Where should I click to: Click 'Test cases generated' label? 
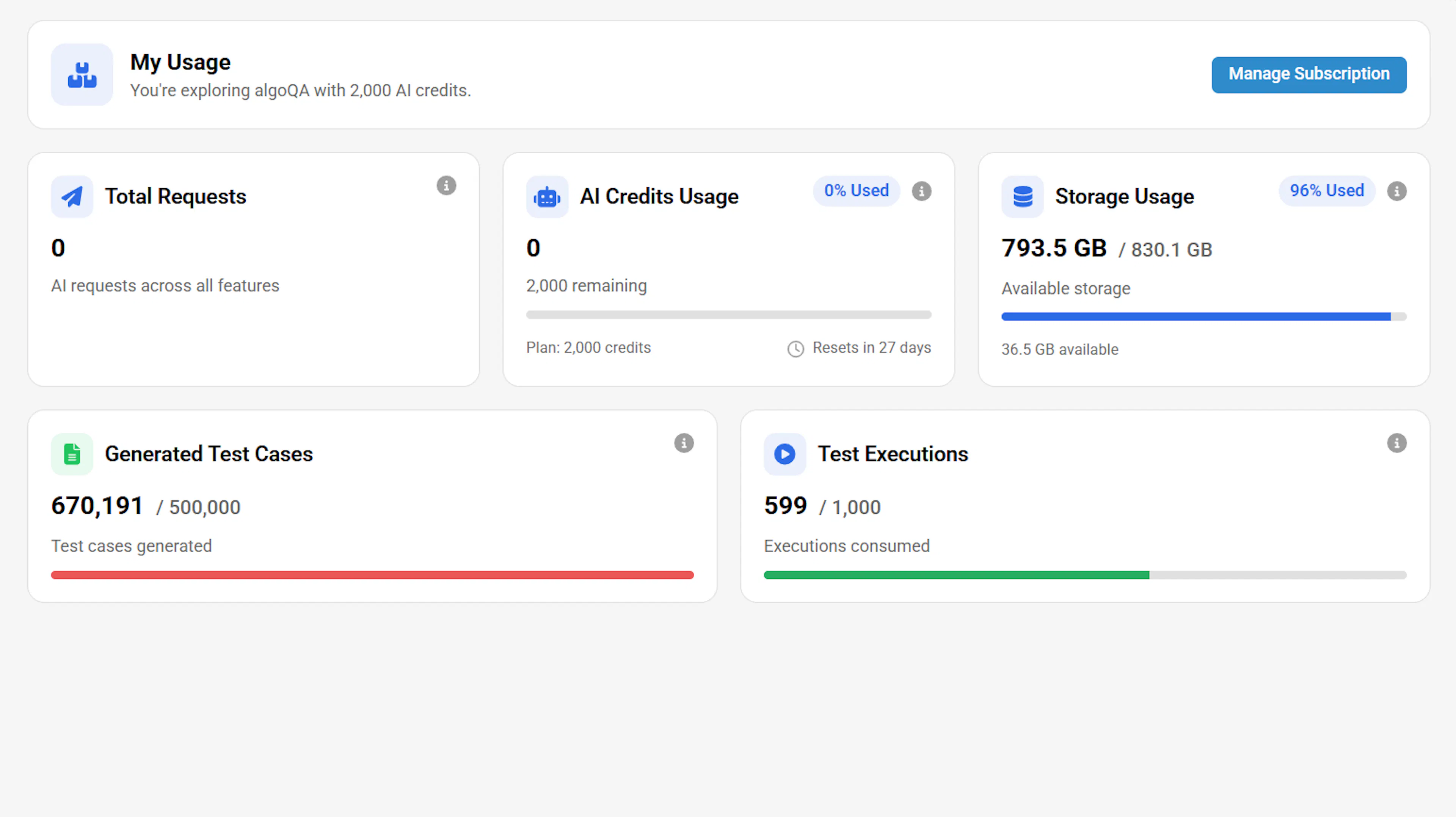click(x=131, y=546)
